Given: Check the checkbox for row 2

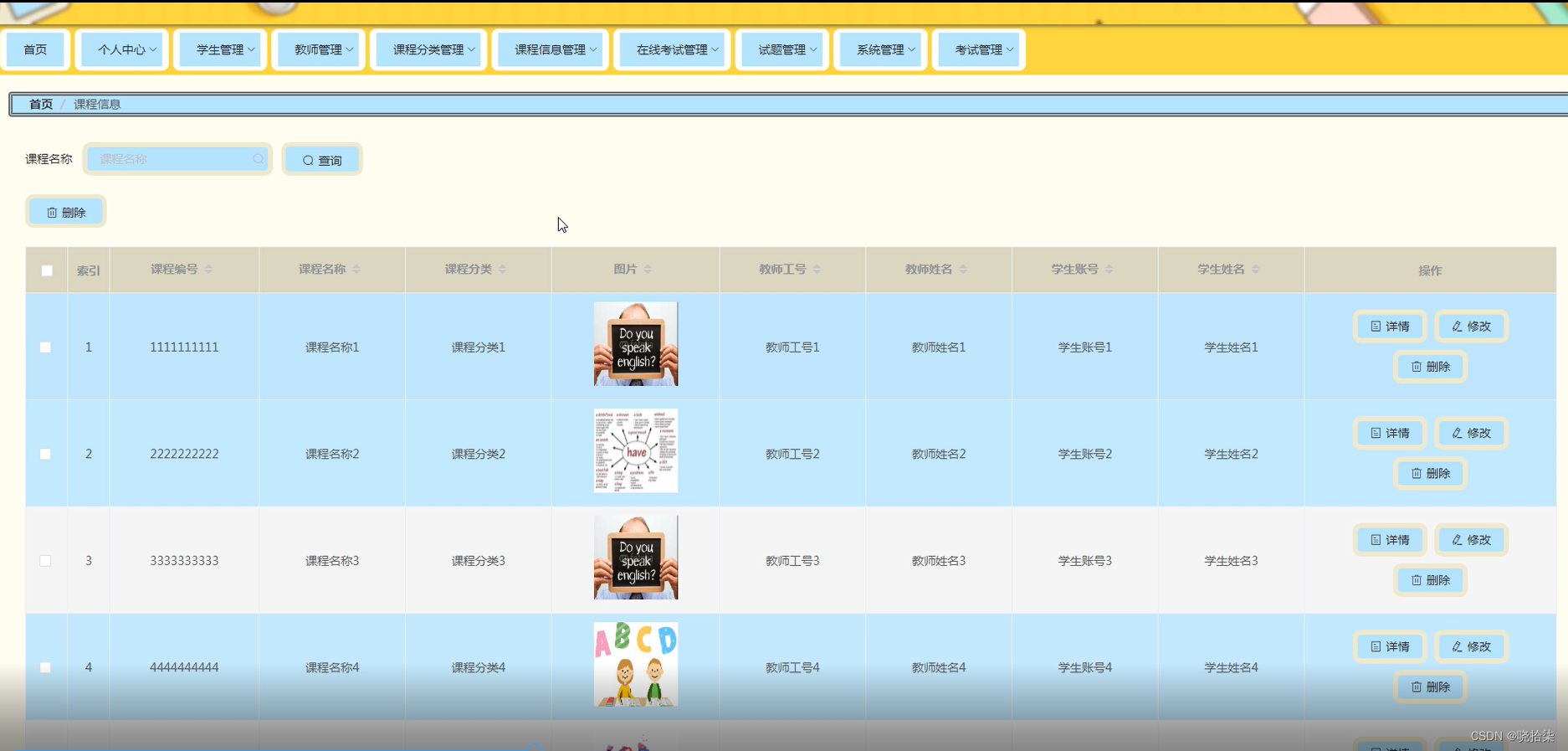Looking at the screenshot, I should pyautogui.click(x=46, y=454).
